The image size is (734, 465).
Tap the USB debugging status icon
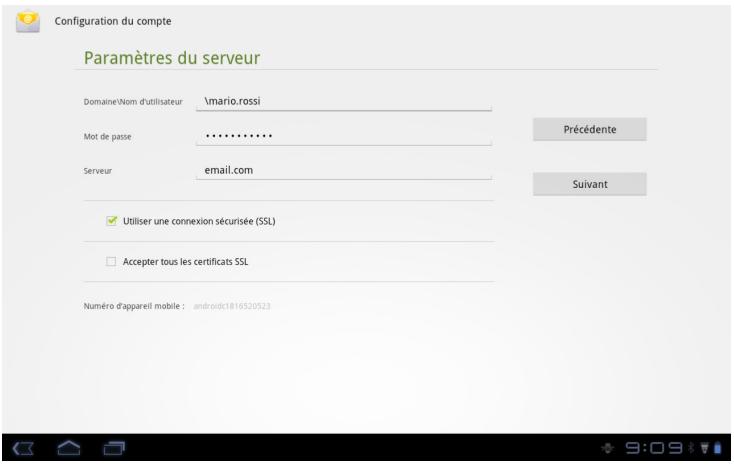pyautogui.click(x=608, y=448)
